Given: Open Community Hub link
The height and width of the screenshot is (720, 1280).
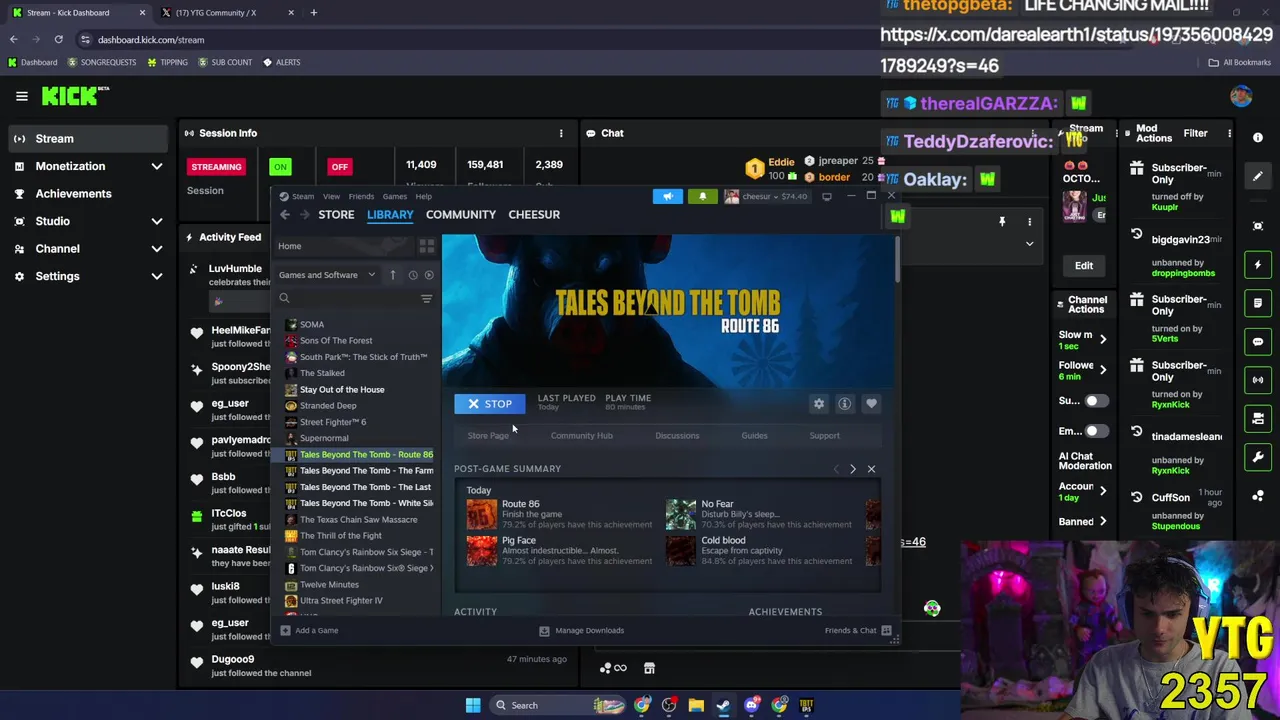Looking at the screenshot, I should (581, 436).
